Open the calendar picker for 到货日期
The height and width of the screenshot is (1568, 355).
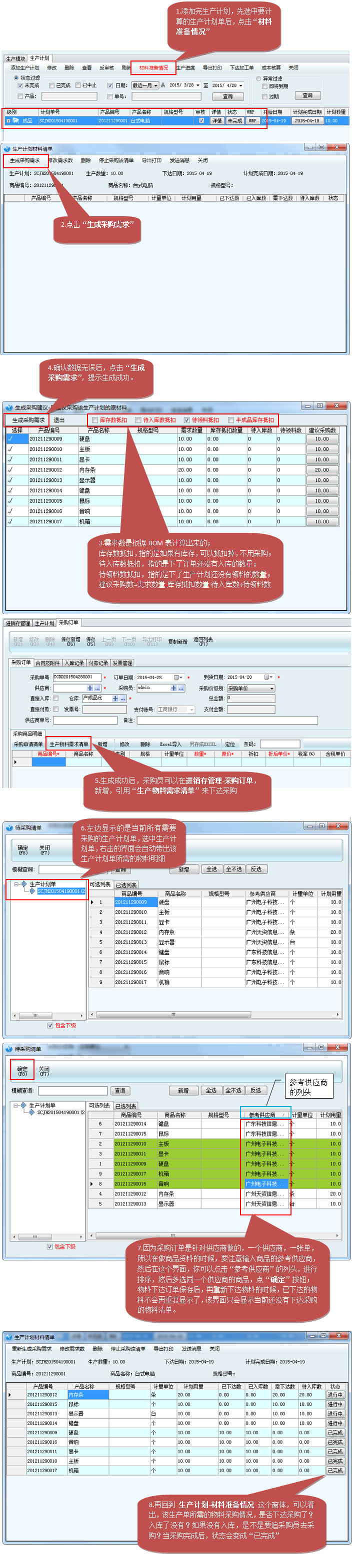pyautogui.click(x=268, y=678)
